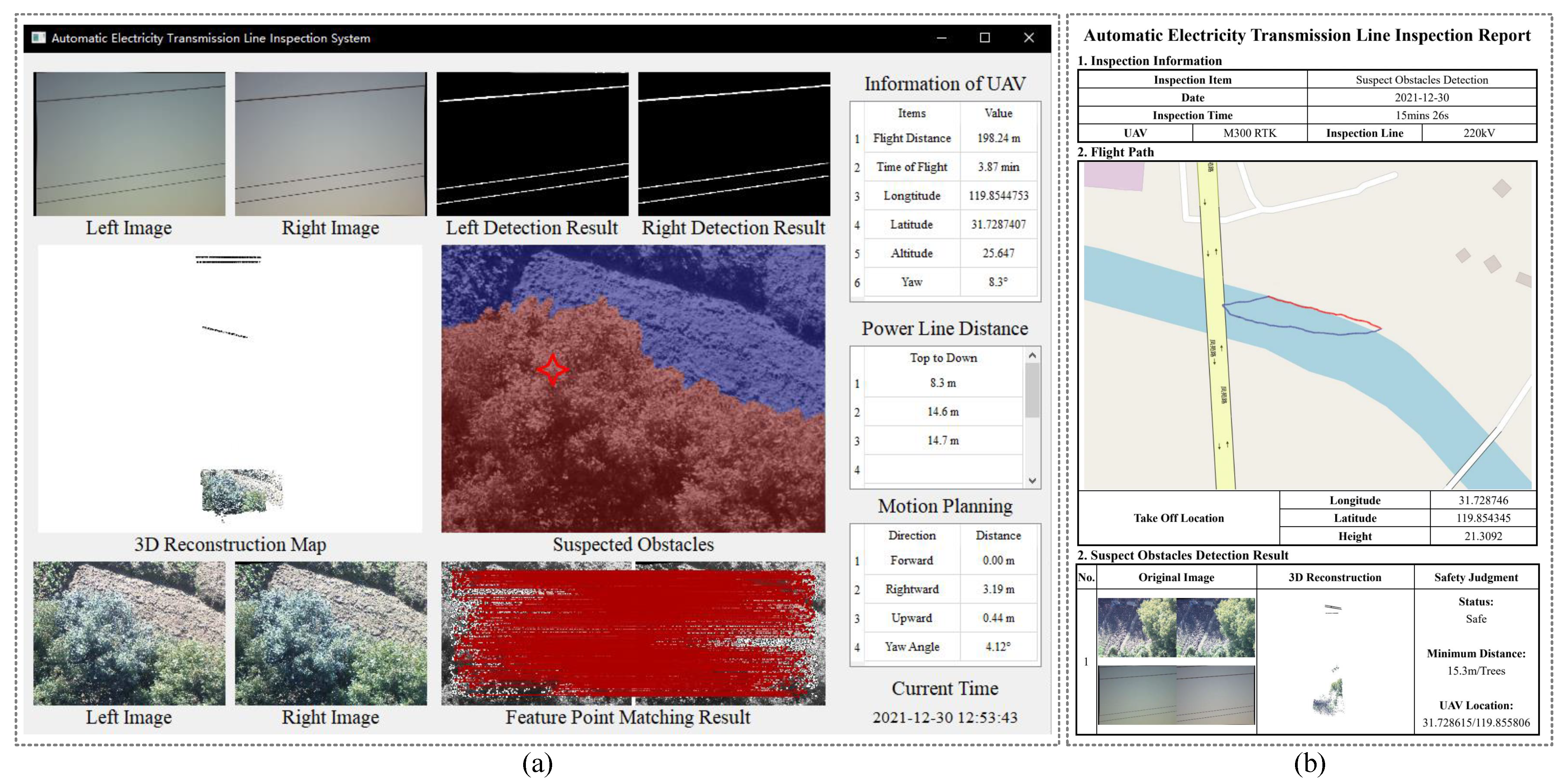This screenshot has width=1568, height=783.
Task: Select the Upward distance 0.44 m
Action: click(998, 618)
